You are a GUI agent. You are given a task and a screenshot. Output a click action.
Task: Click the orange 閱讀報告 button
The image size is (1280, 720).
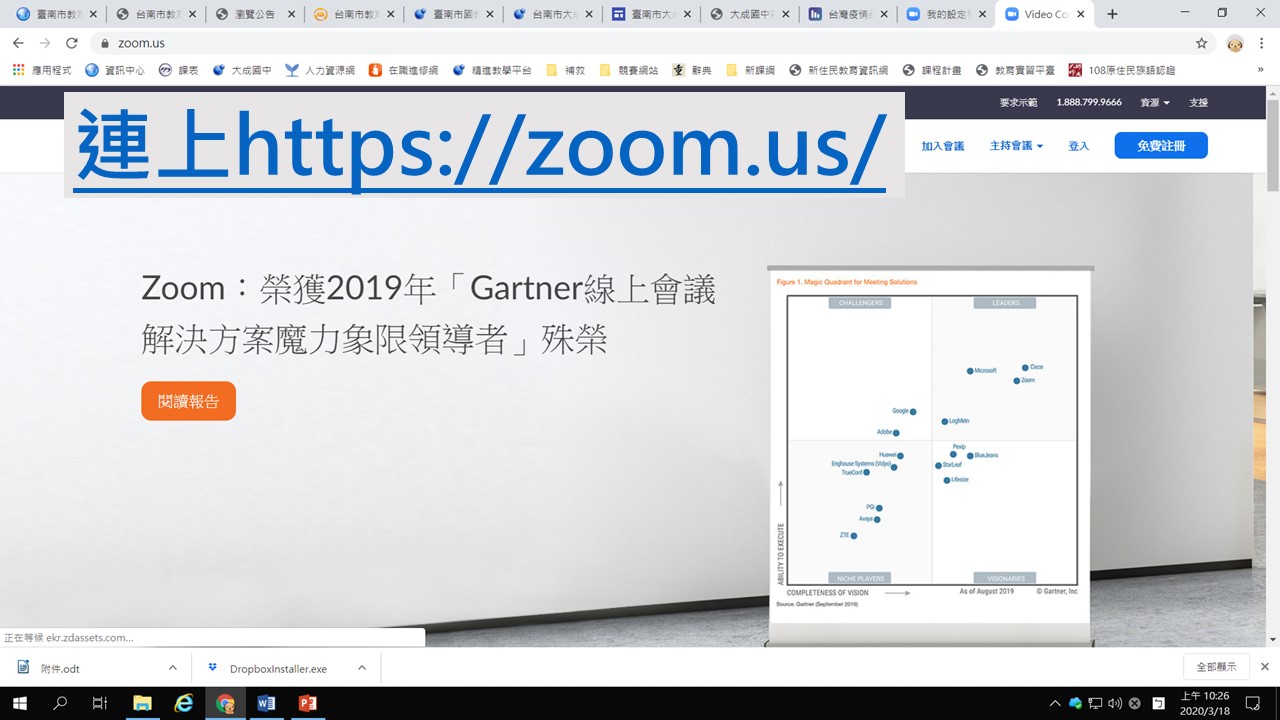coord(188,401)
